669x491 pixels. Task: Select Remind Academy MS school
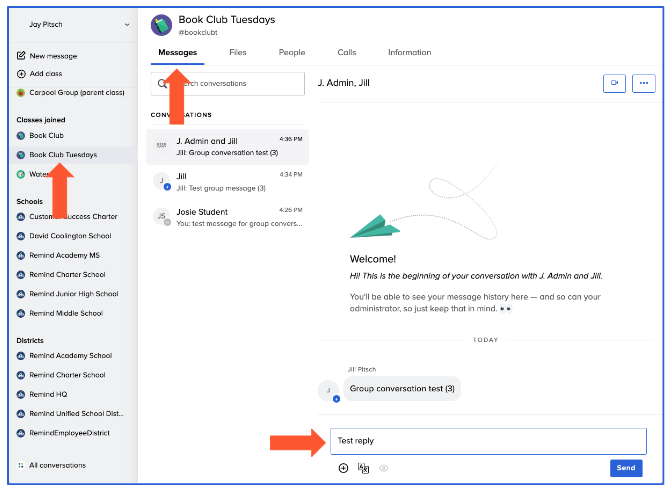point(66,255)
